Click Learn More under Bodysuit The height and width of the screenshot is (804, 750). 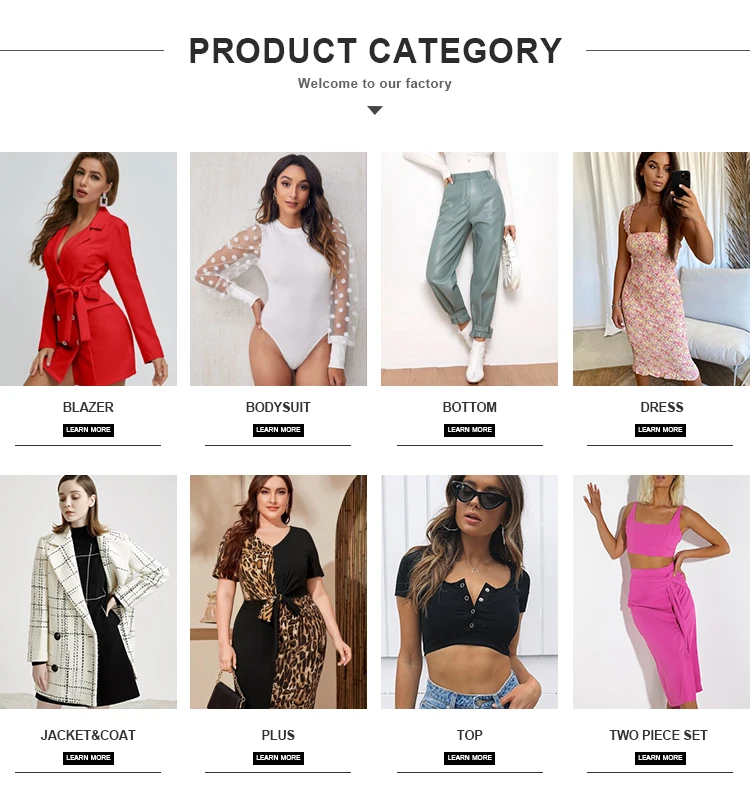point(278,430)
